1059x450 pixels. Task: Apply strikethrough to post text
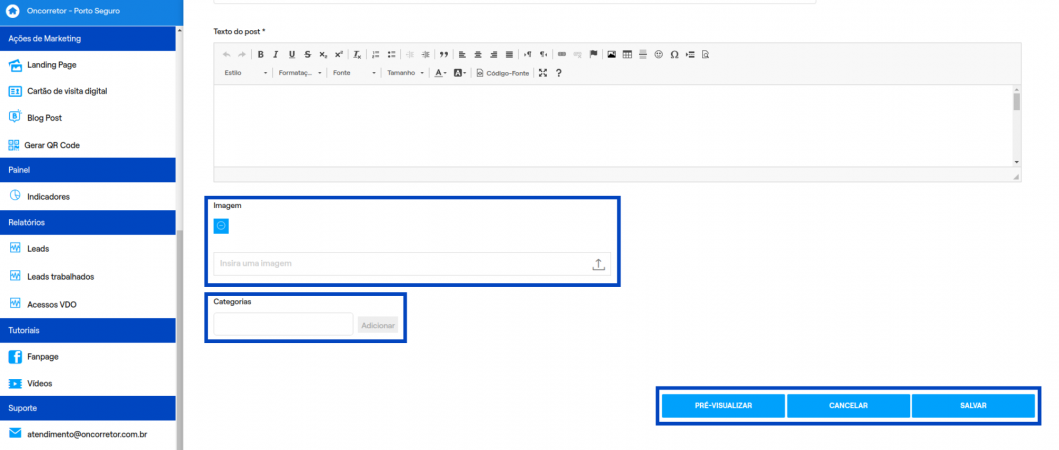[x=307, y=55]
